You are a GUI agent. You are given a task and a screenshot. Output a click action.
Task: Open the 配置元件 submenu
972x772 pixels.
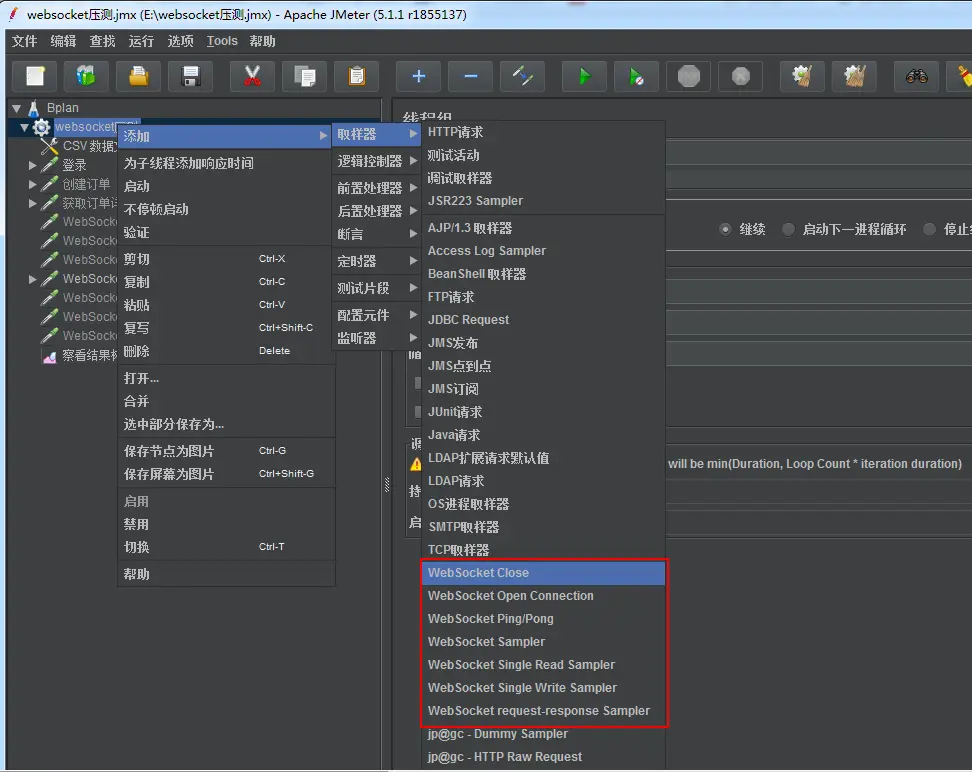pyautogui.click(x=376, y=315)
